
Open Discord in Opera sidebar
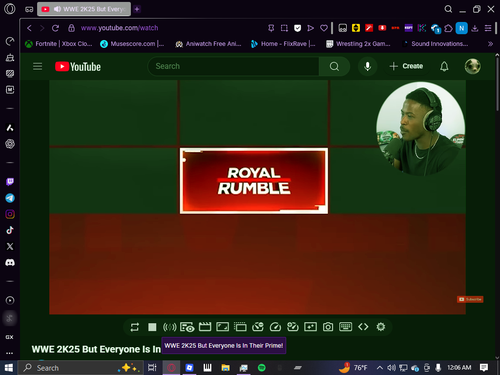10,263
